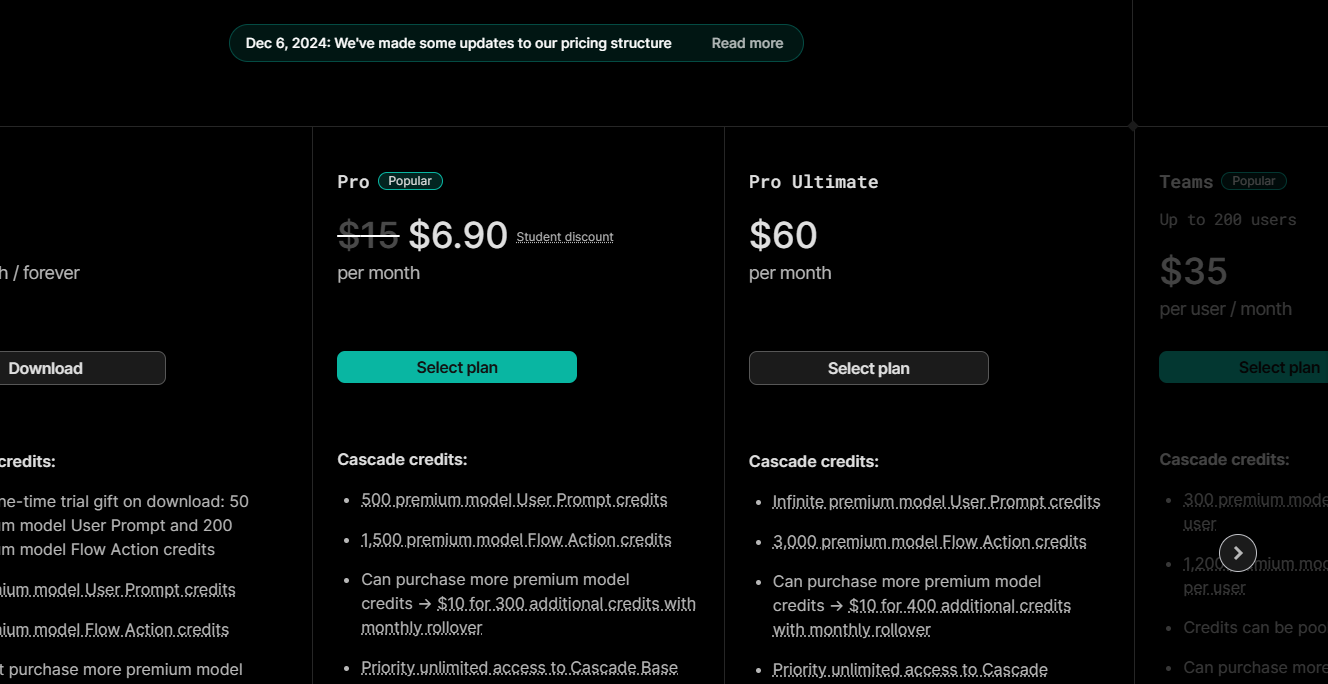Click the Popular badge beside Pro
The width and height of the screenshot is (1328, 684).
coord(410,181)
